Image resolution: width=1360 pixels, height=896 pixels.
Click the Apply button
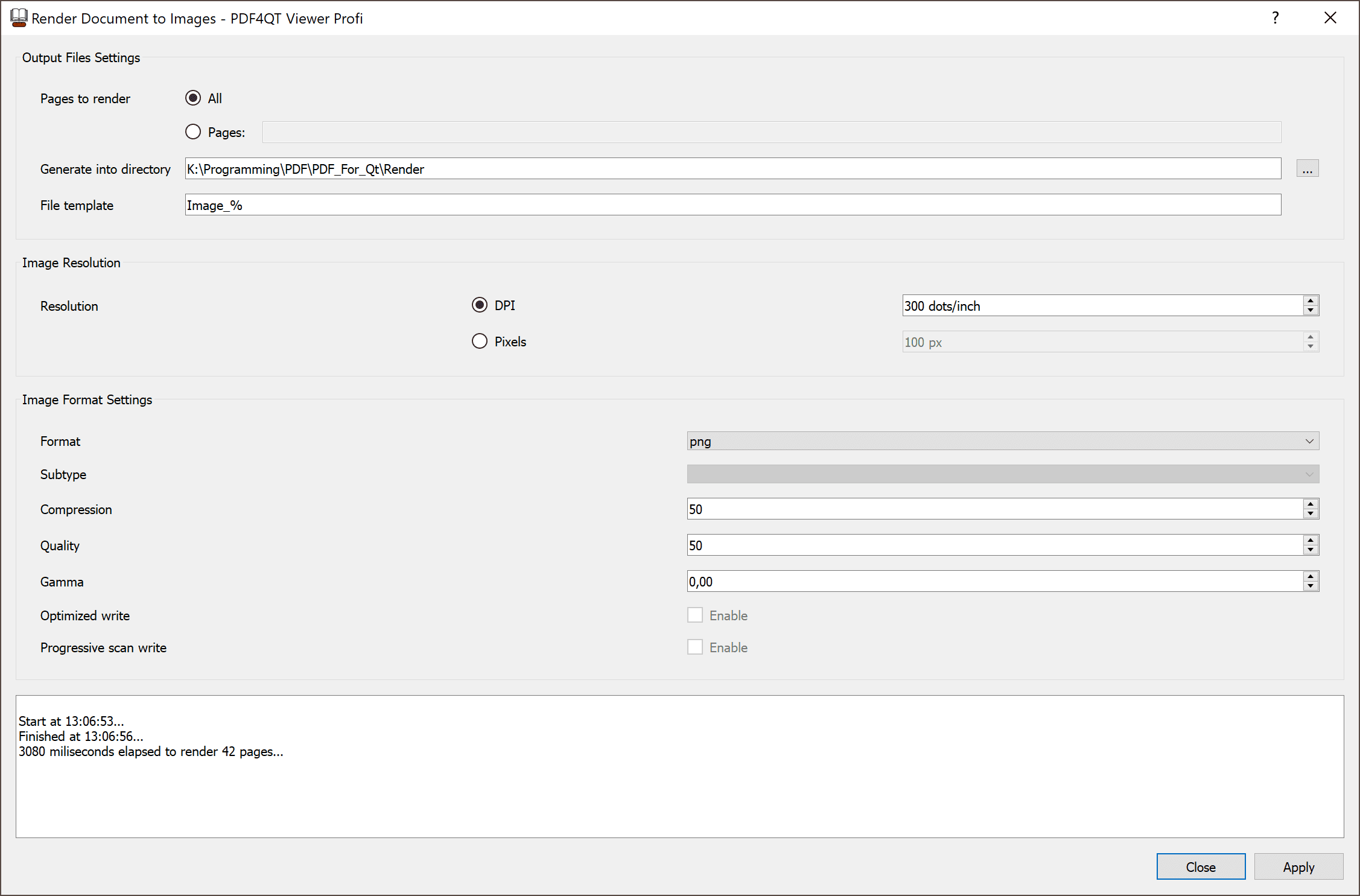click(x=1298, y=867)
